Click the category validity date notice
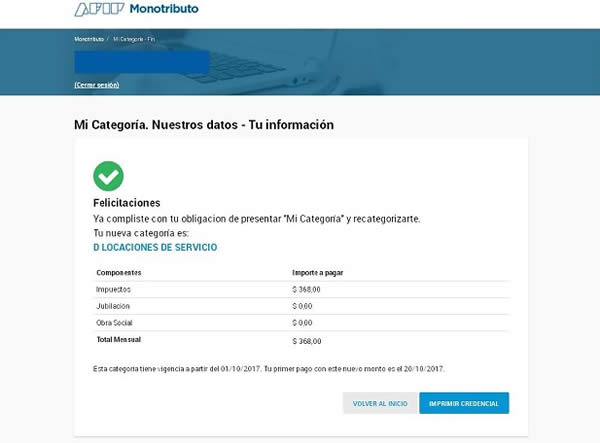Viewport: 600px width, 443px height. point(269,369)
